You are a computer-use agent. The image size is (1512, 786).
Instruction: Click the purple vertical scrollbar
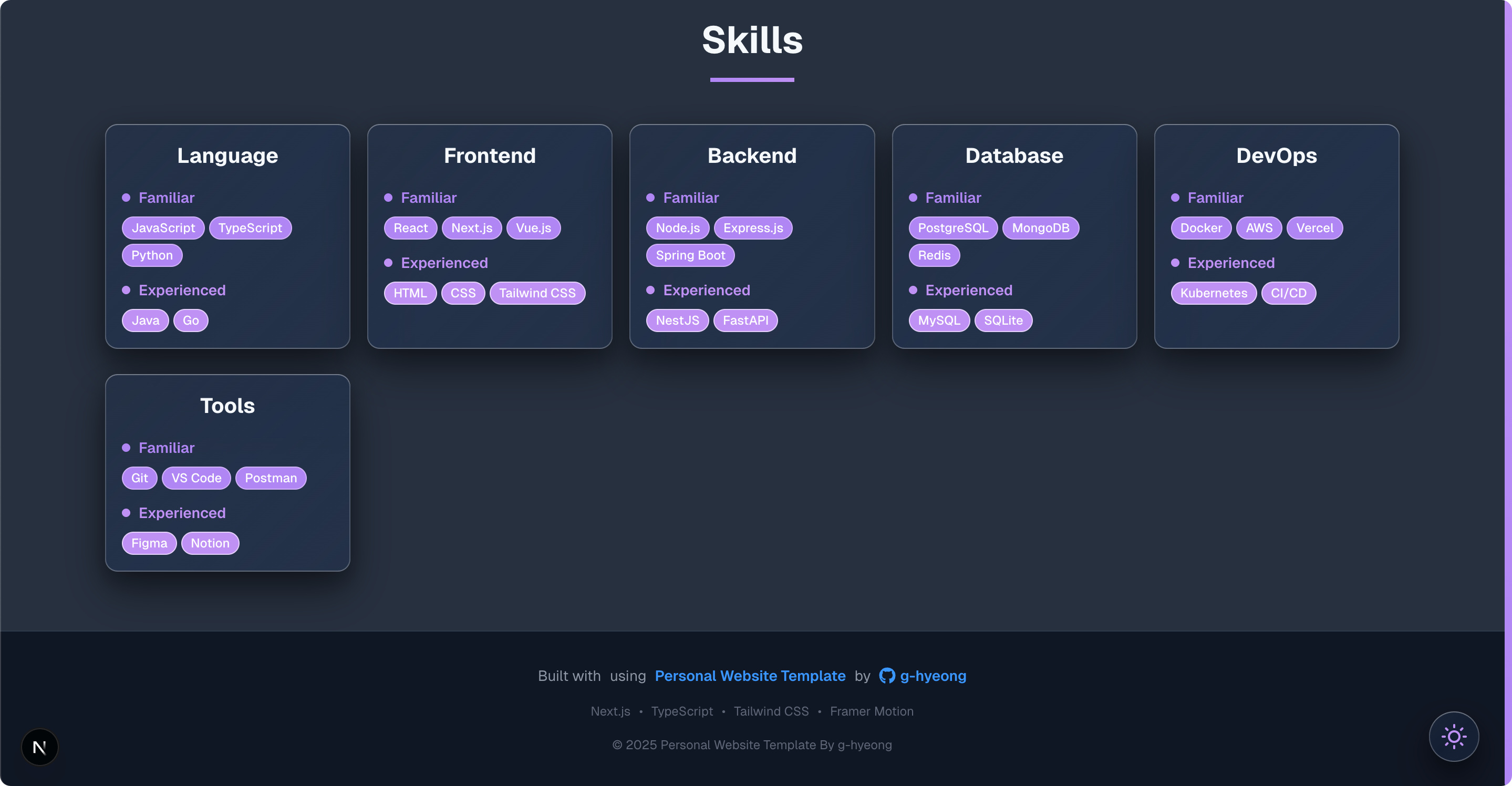point(1508,392)
